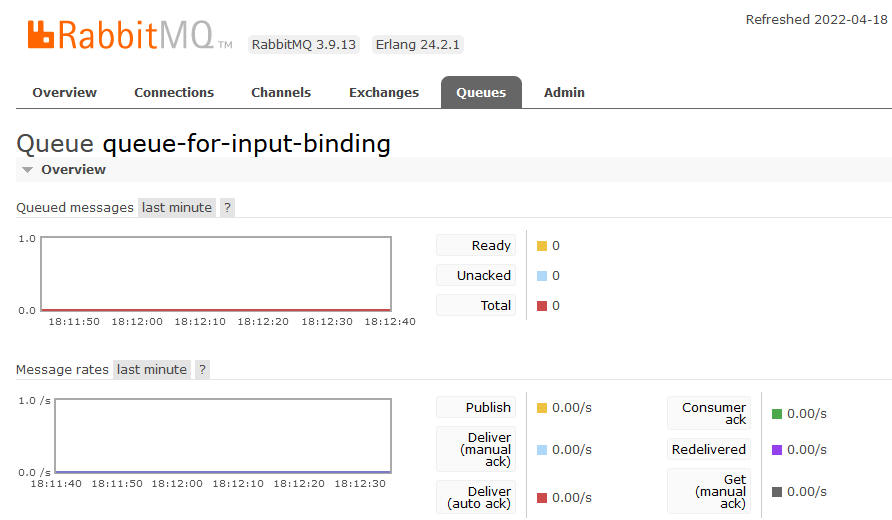Click the Deliver (manual ack) label
Viewport: 892px width, 520px height.
pyautogui.click(x=476, y=449)
